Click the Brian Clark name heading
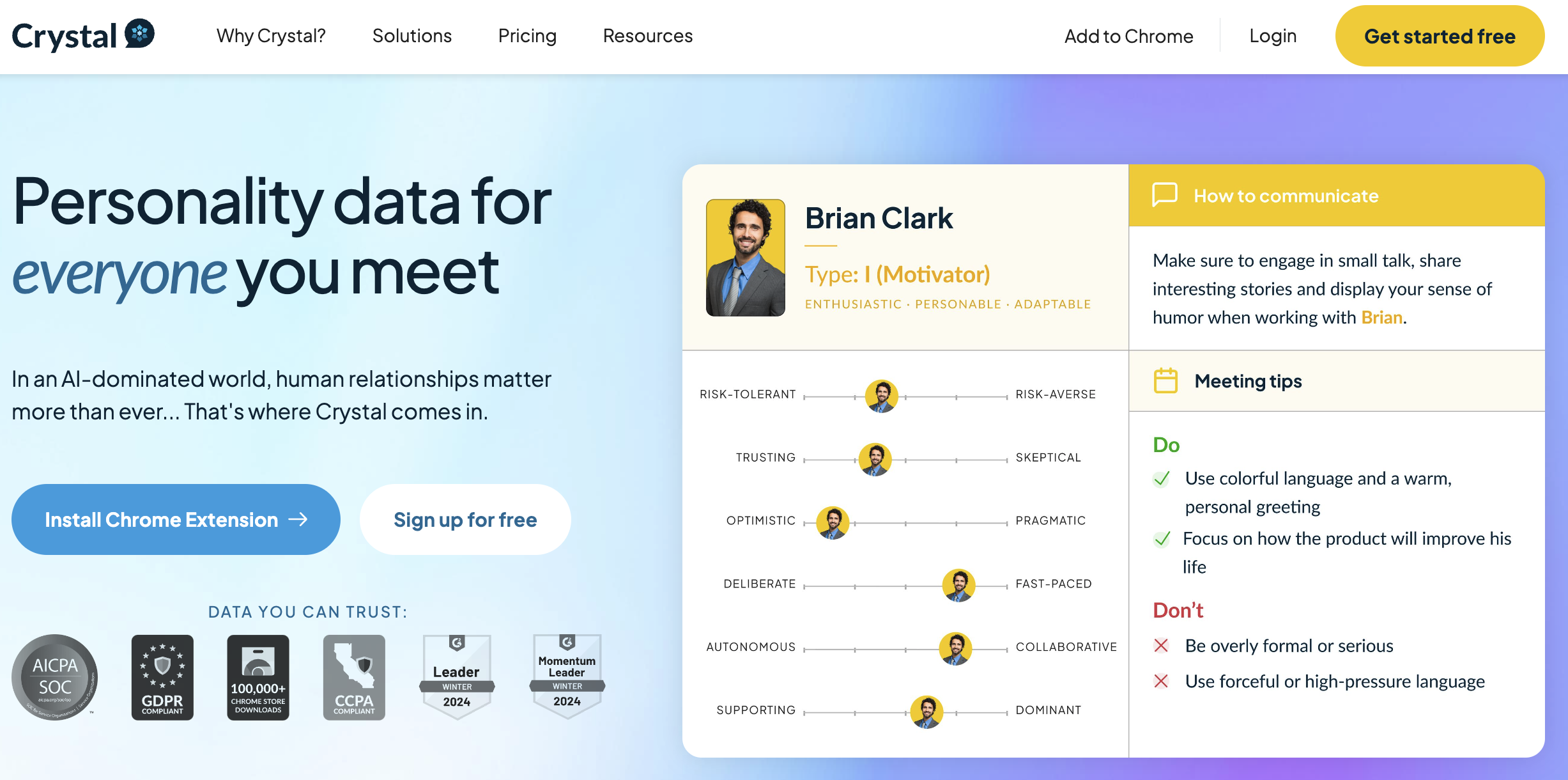 point(879,218)
